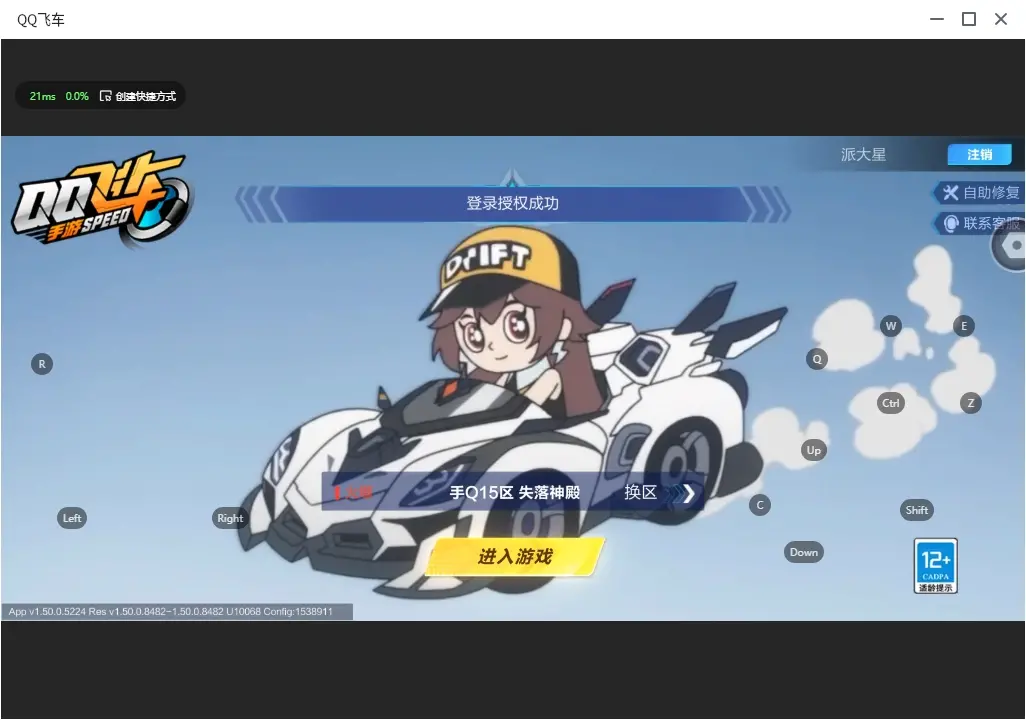Click the floating settings gear at right edge

tap(1010, 246)
